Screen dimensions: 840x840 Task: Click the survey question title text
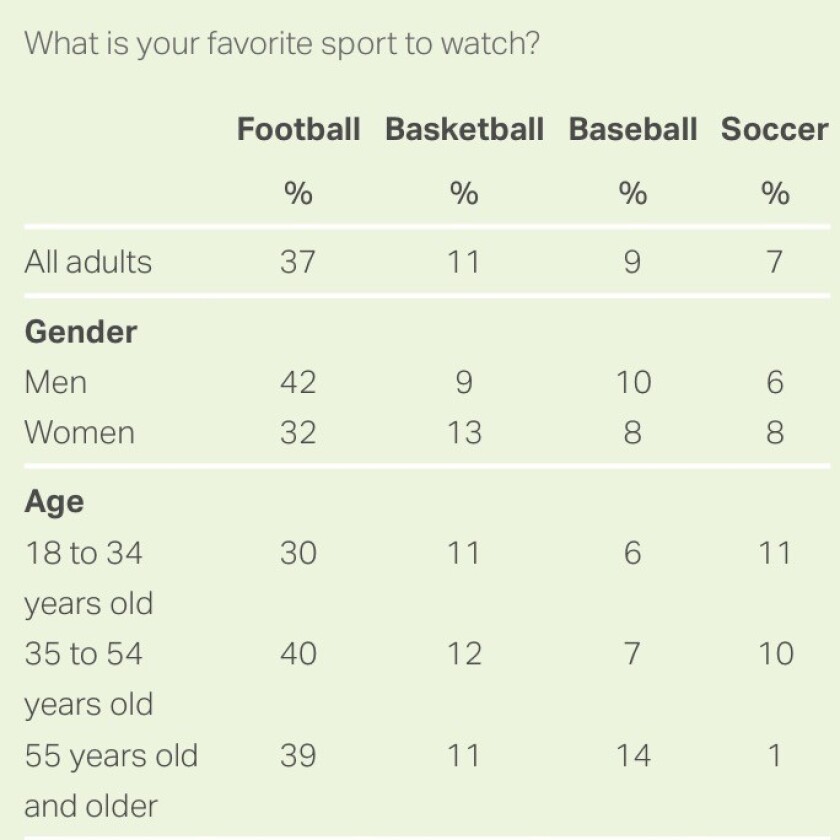coord(282,44)
